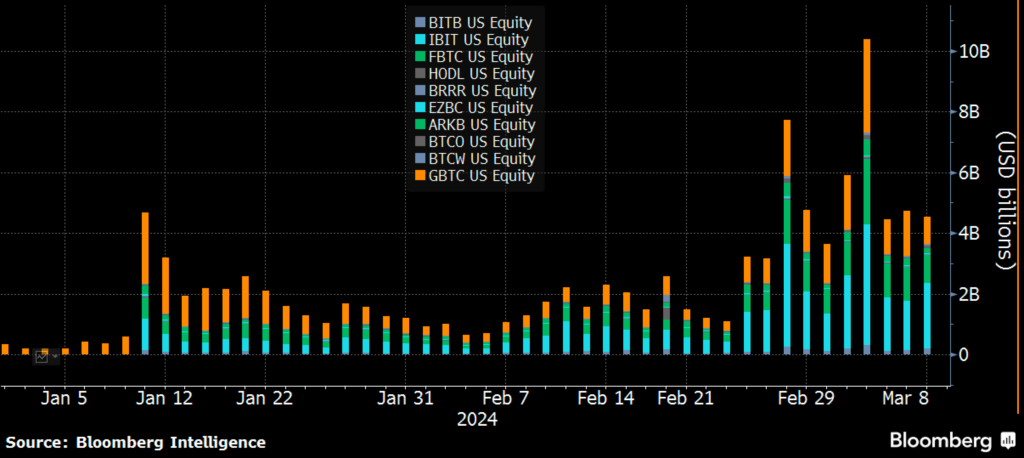Click the HODL US Equity color swatch

tap(419, 74)
